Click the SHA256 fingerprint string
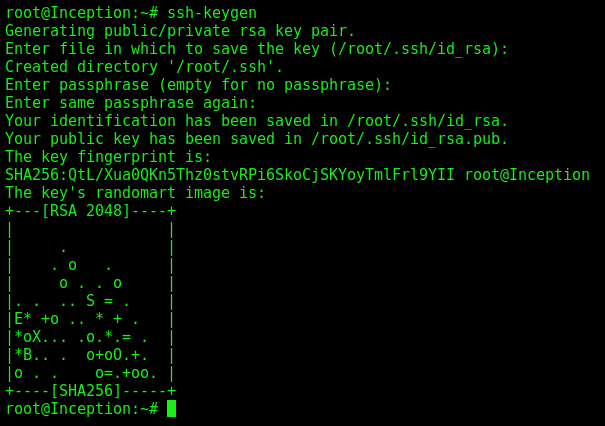 pyautogui.click(x=230, y=175)
